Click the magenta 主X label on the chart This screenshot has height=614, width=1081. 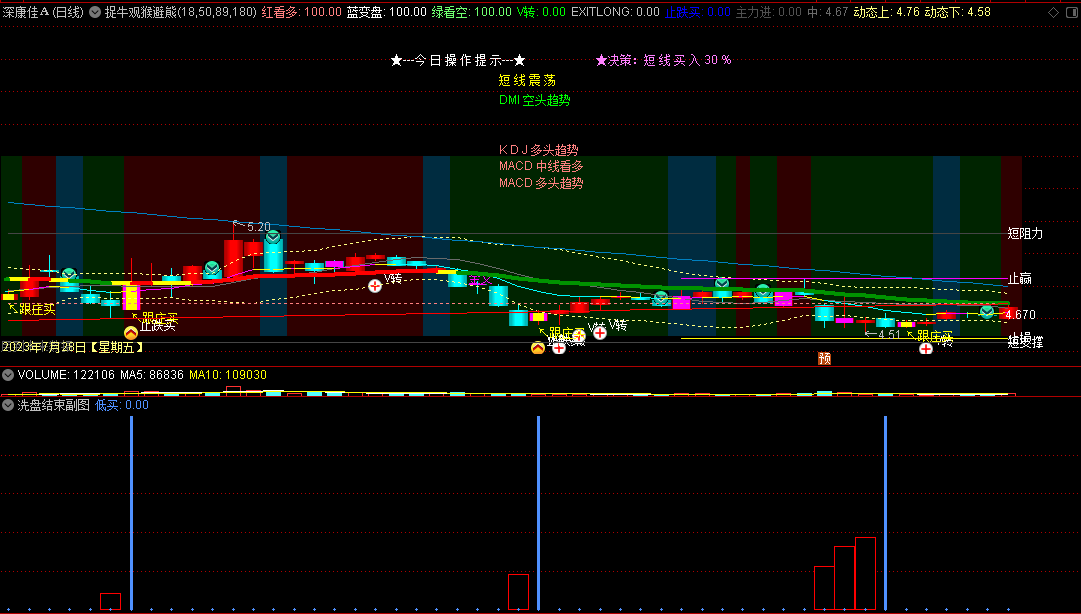point(480,280)
